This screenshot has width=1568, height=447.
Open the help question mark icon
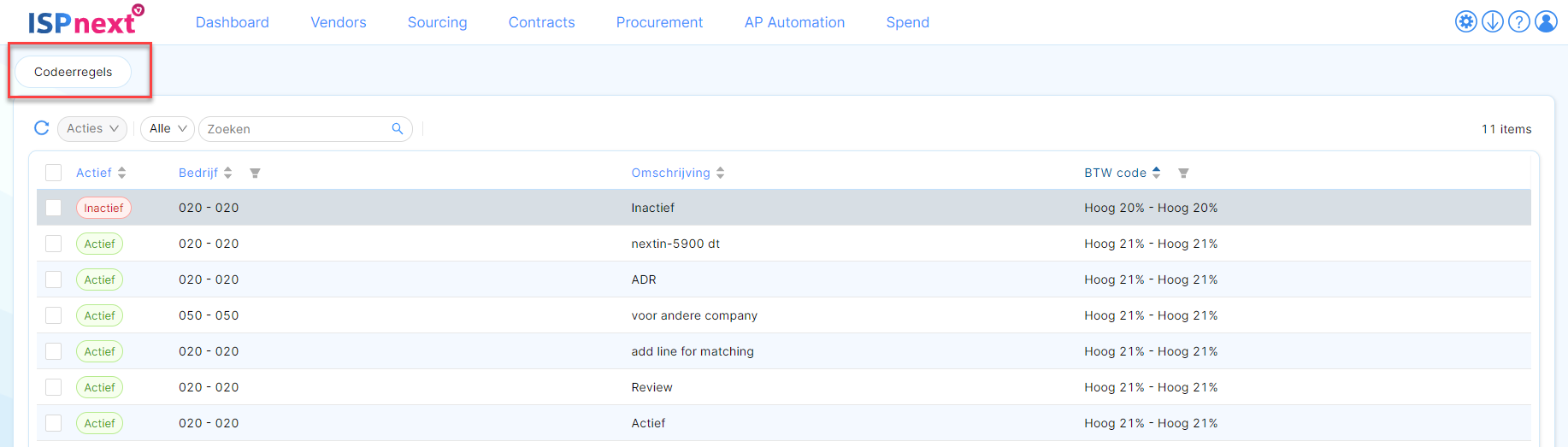click(1519, 21)
